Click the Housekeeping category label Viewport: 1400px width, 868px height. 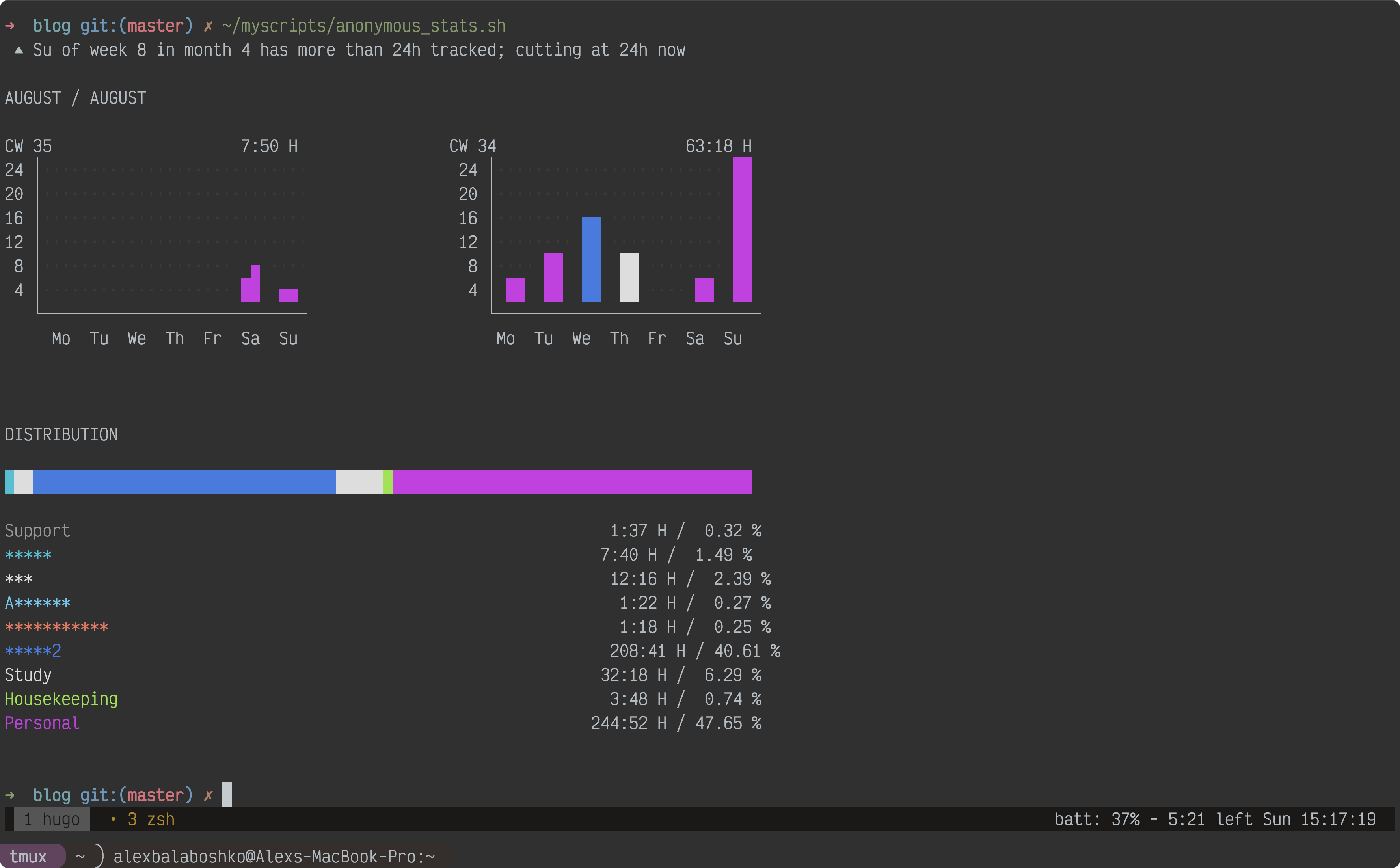coord(61,698)
